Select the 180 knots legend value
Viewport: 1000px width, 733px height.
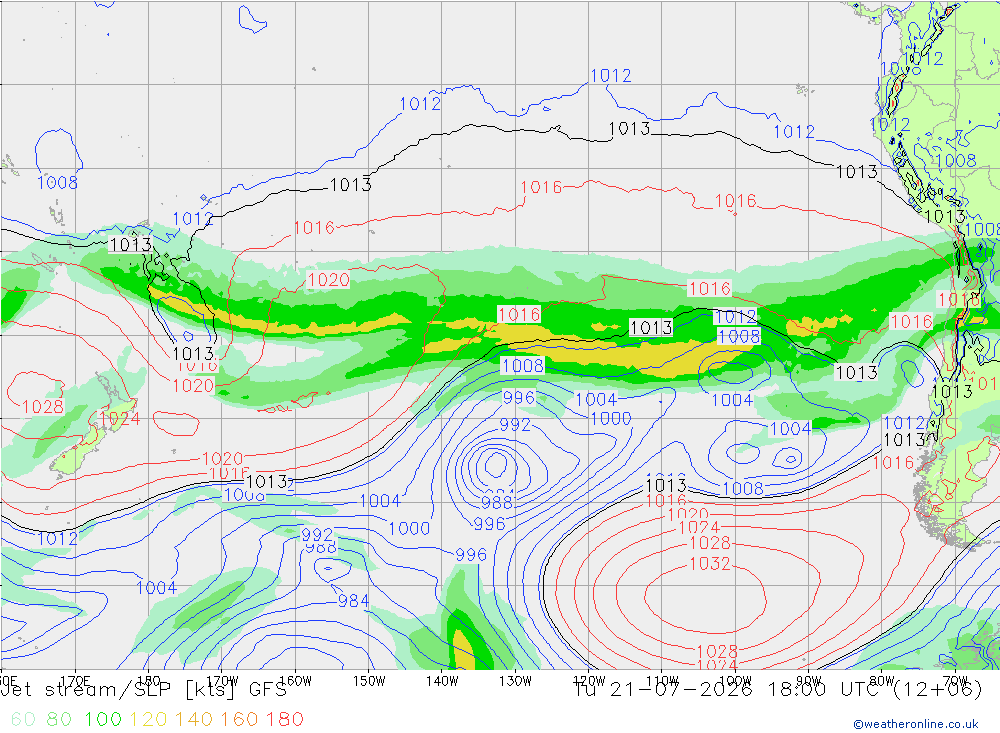pyautogui.click(x=284, y=719)
